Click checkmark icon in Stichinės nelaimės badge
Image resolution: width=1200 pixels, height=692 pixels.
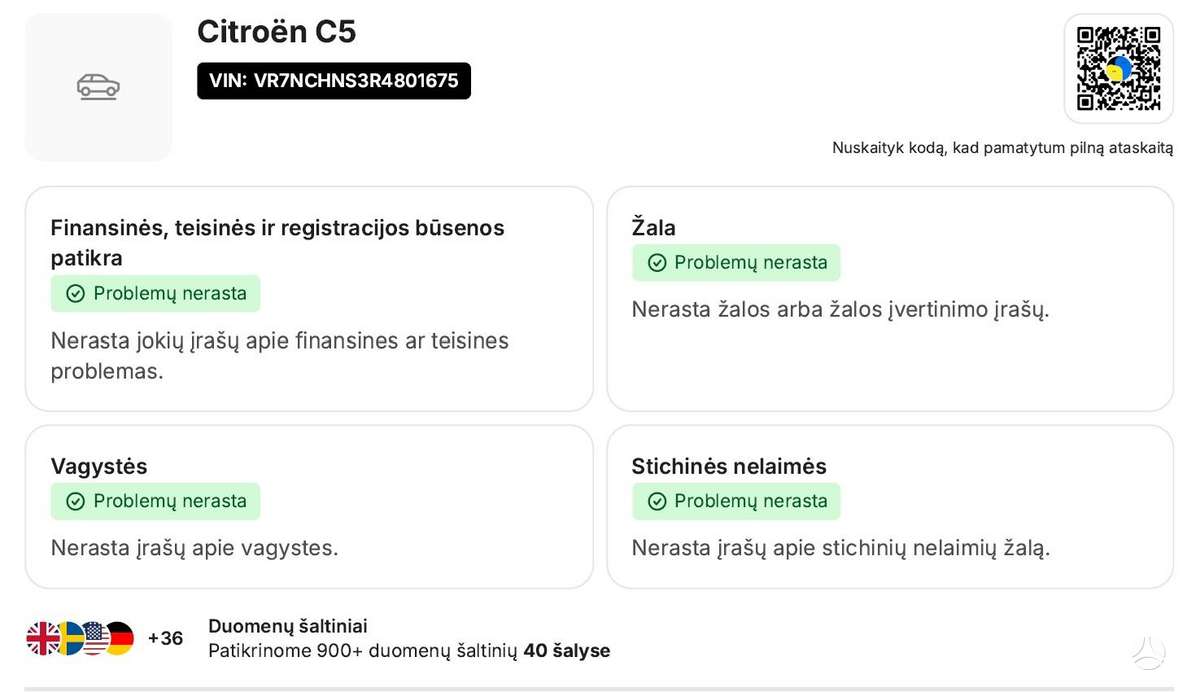coord(657,502)
